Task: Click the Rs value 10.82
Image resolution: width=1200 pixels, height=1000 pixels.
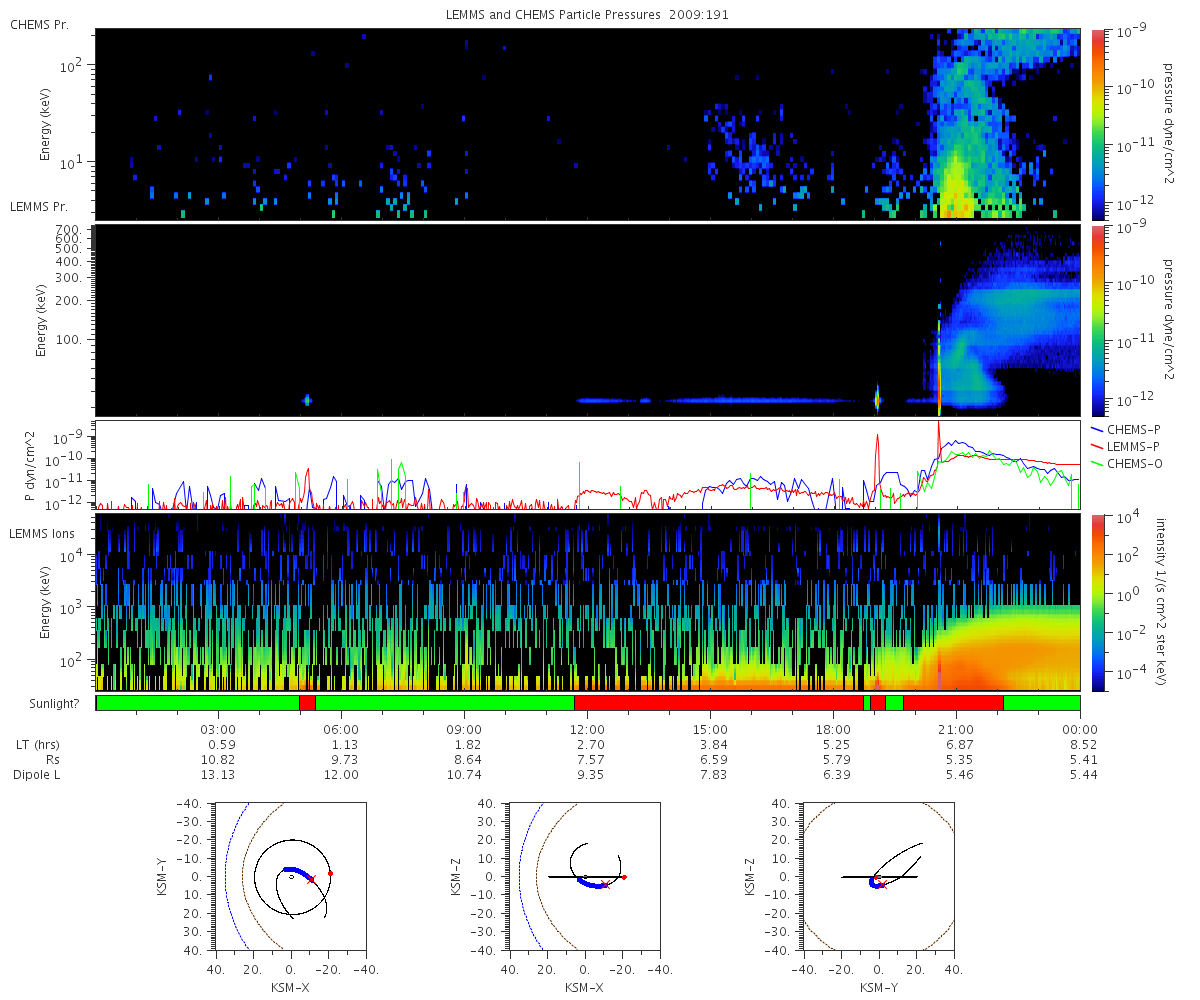Action: tap(218, 759)
